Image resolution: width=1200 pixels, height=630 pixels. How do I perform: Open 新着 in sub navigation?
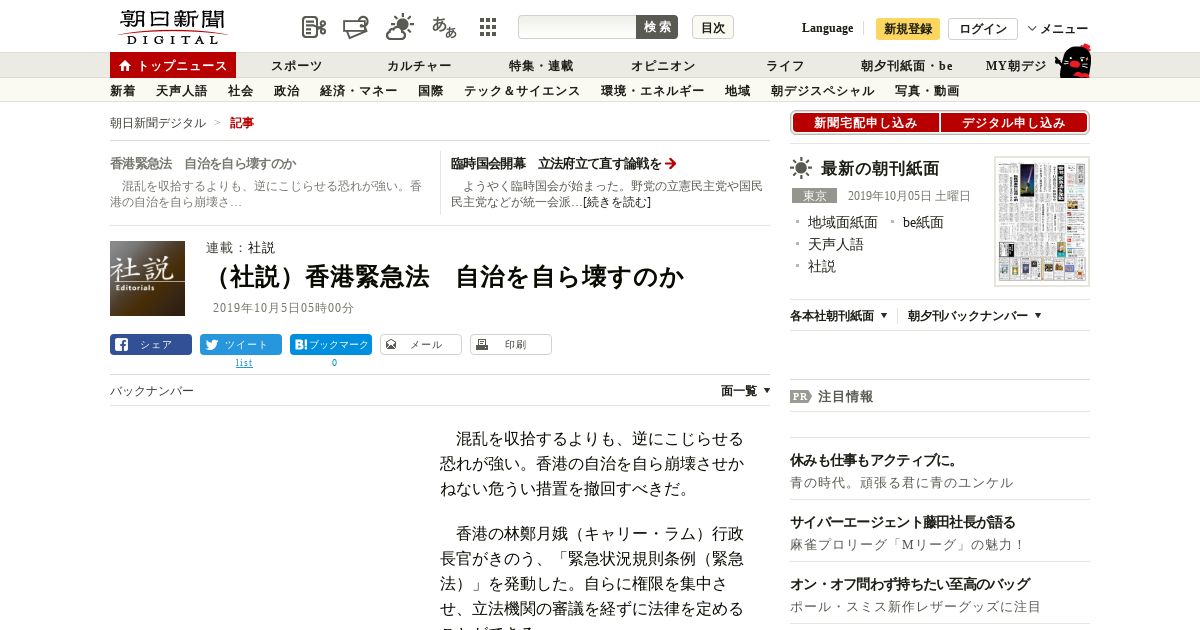(123, 91)
